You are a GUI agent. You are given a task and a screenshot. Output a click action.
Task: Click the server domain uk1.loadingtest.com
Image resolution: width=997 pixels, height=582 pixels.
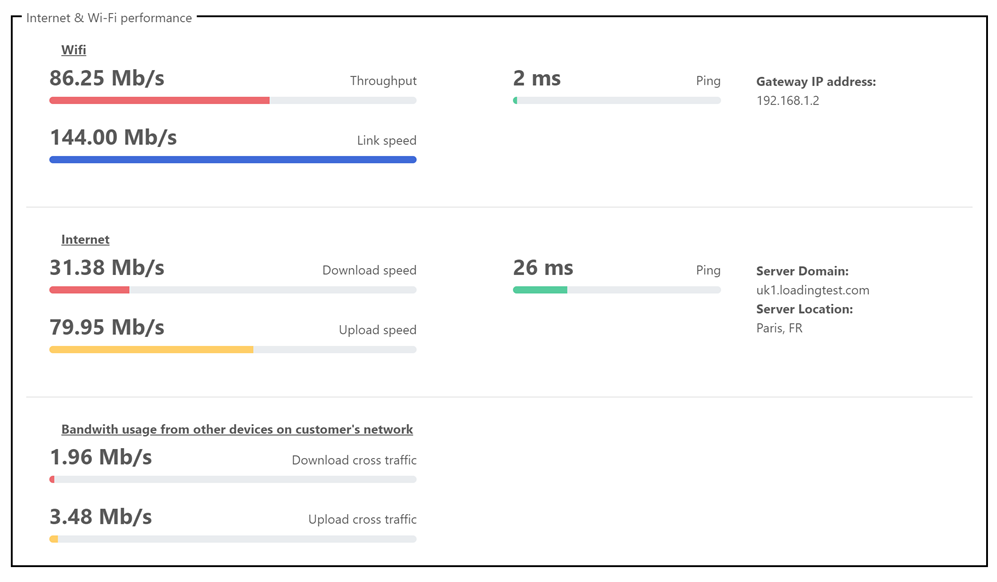[813, 290]
